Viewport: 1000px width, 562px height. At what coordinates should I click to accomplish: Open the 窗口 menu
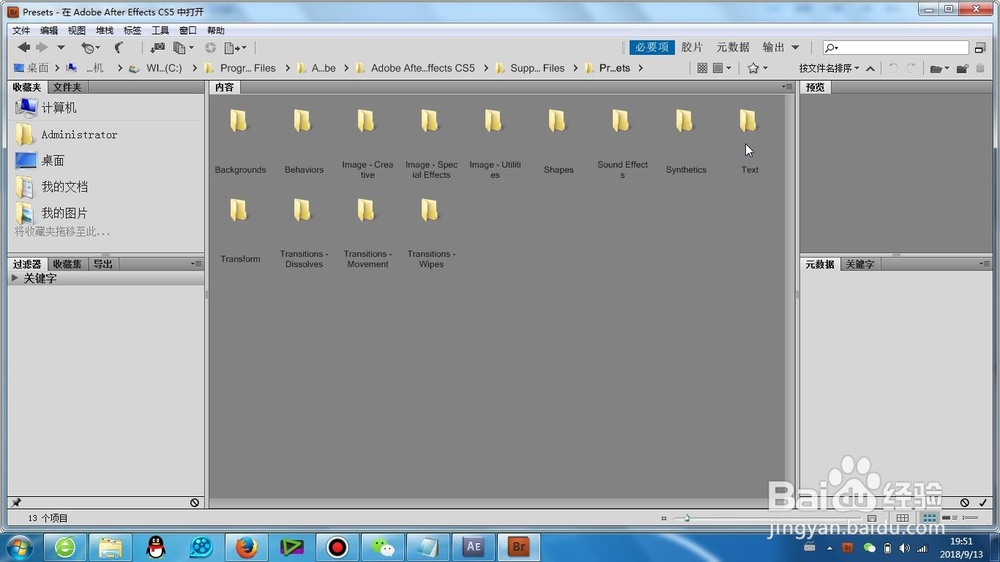(188, 30)
